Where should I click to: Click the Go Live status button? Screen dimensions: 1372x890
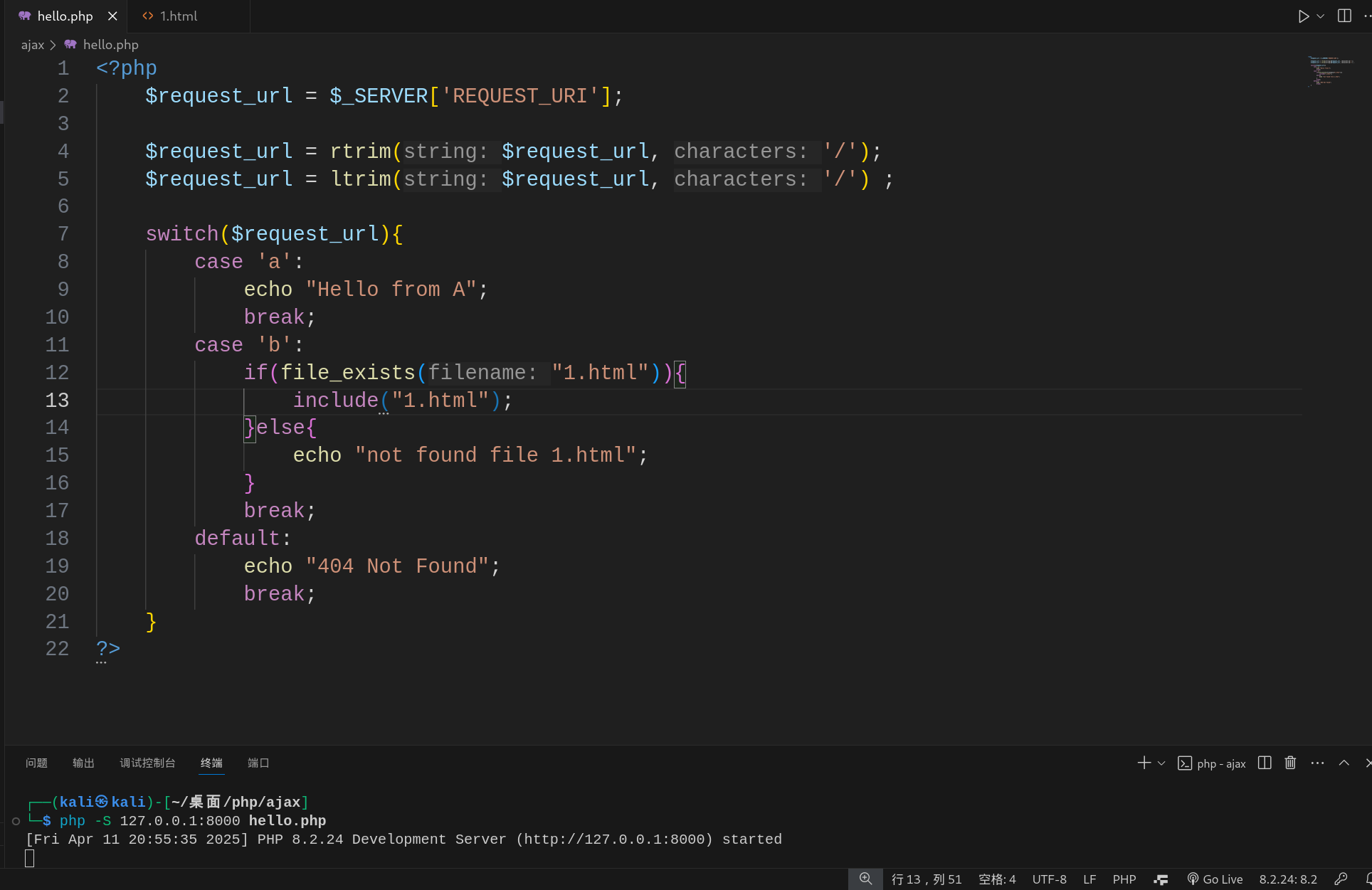tap(1215, 879)
